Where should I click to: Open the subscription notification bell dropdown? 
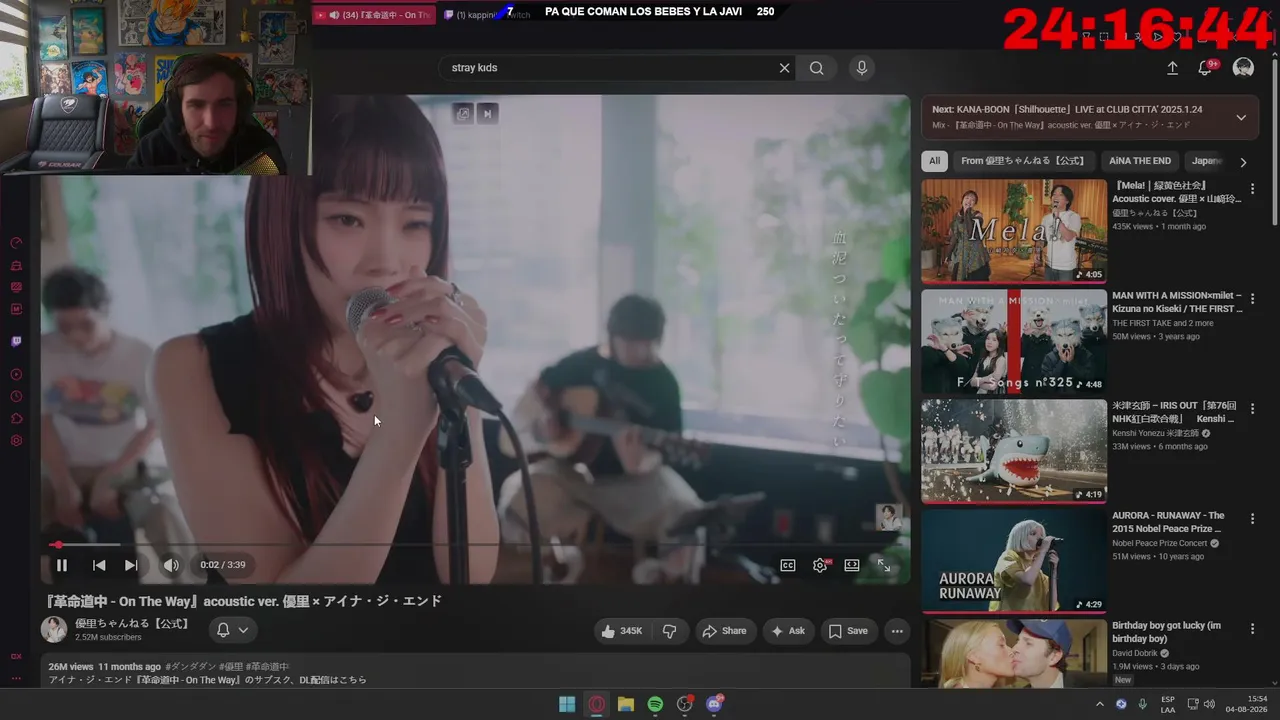232,630
